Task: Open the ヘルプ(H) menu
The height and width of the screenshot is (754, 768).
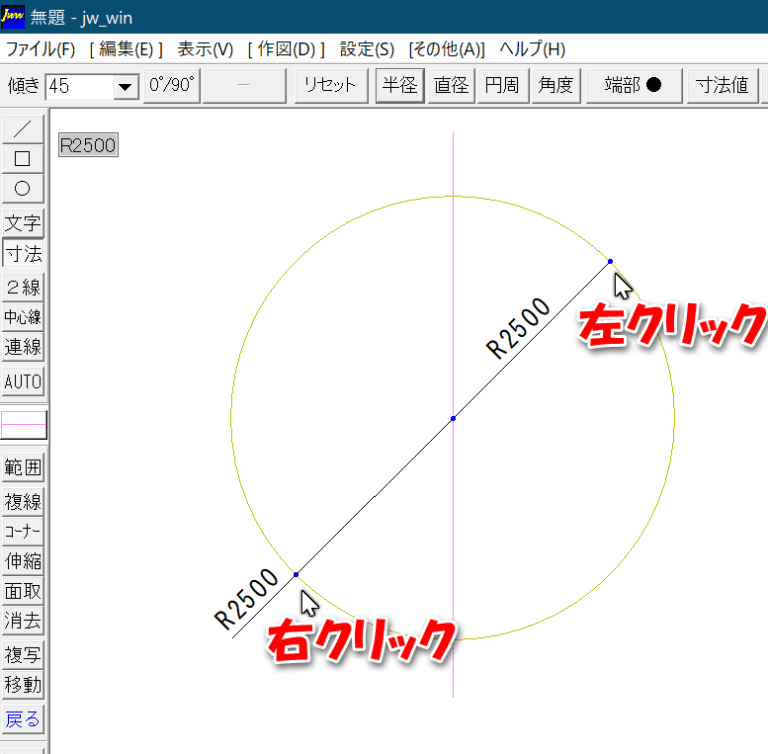Action: 532,49
